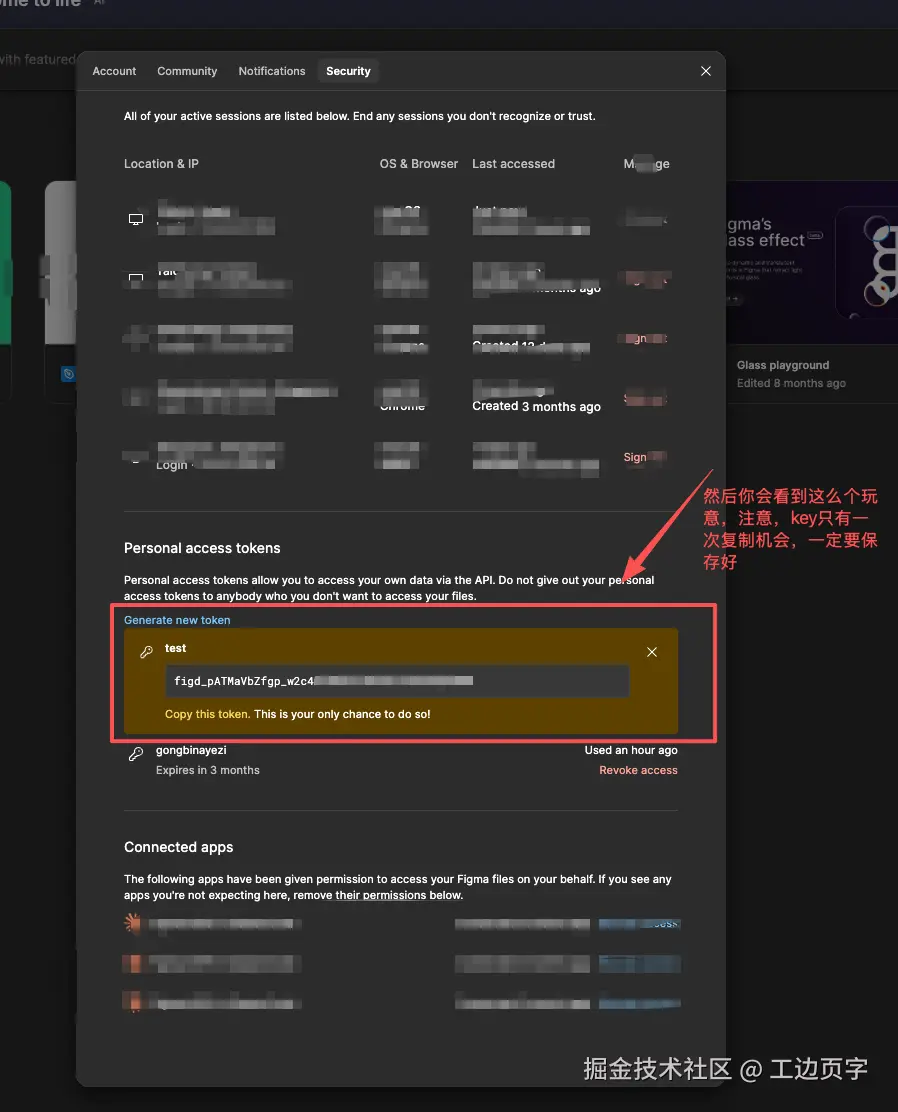Image resolution: width=898 pixels, height=1112 pixels.
Task: Revoke access for gongbinayezi token
Action: click(638, 770)
